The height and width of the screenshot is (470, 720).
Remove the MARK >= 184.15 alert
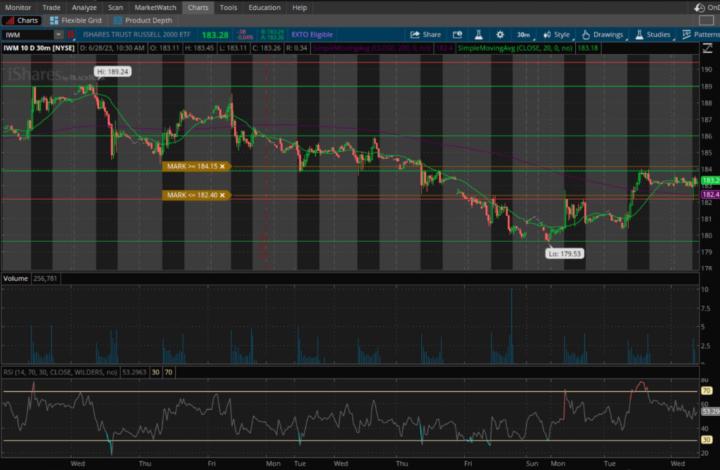(222, 166)
